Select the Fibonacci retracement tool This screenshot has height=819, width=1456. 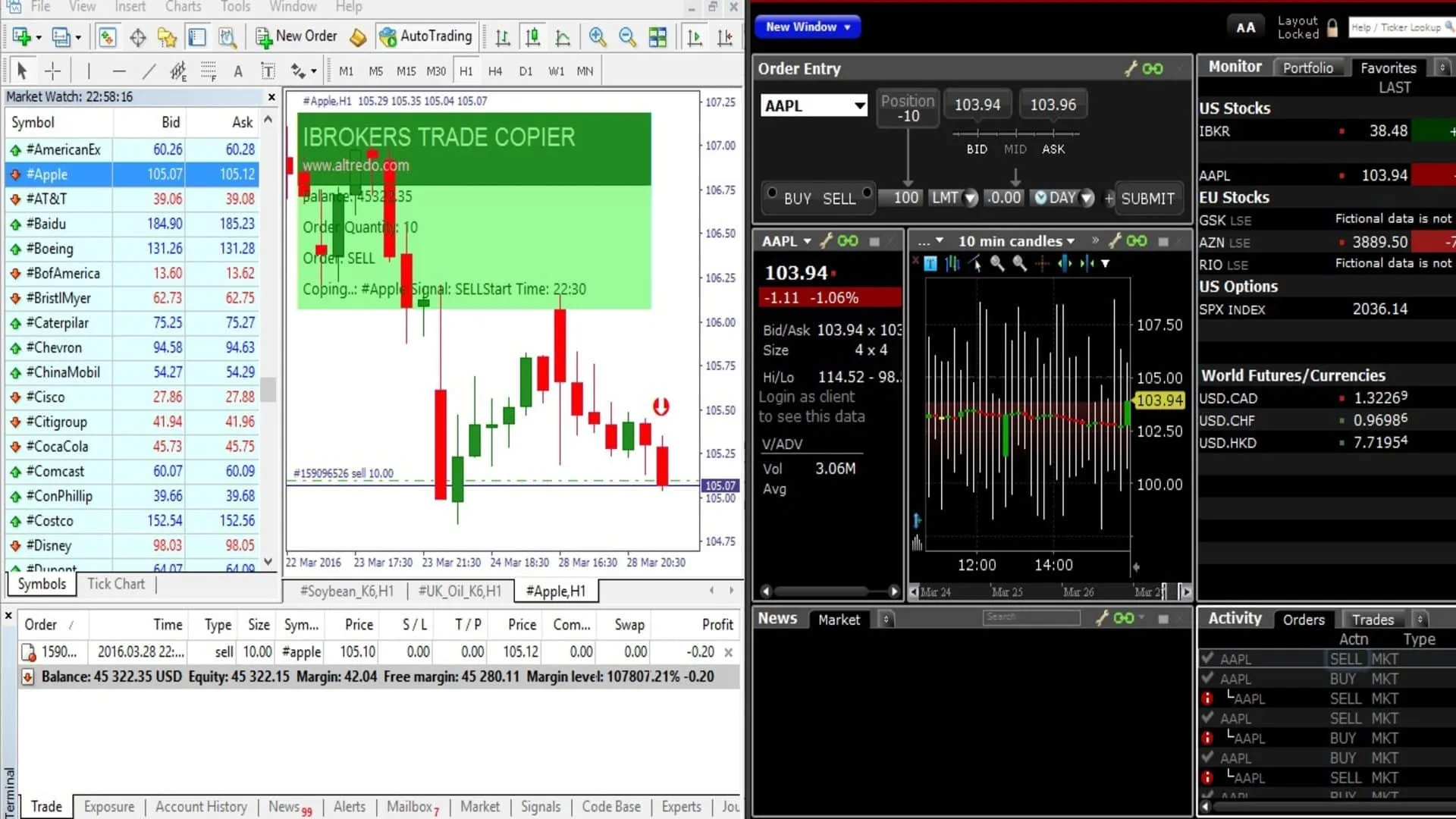coord(209,71)
